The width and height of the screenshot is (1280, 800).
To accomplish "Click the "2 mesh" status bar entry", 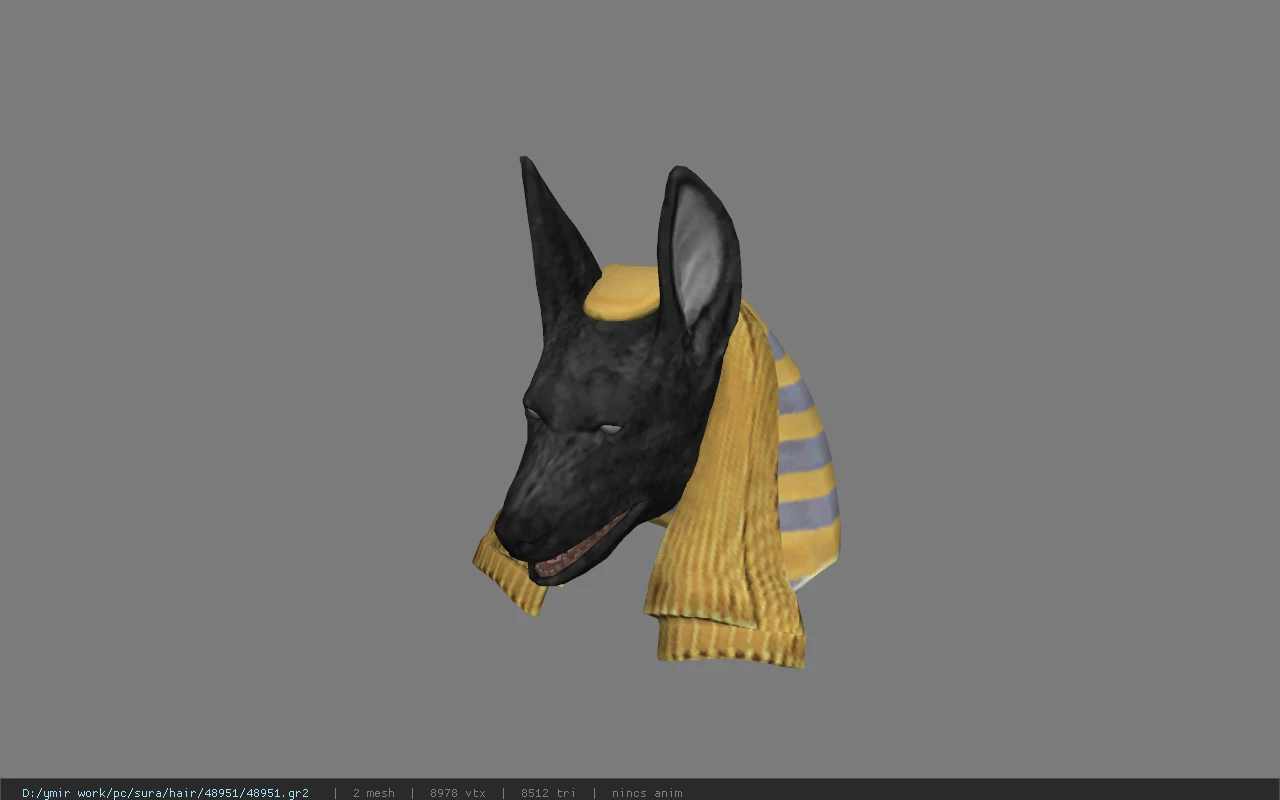I will 373,793.
